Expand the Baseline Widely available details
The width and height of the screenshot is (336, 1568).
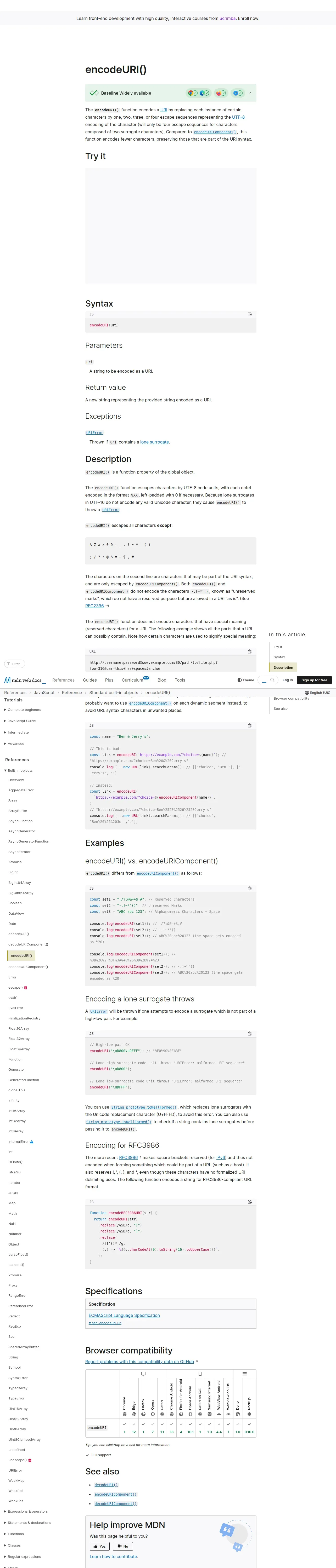(x=249, y=93)
